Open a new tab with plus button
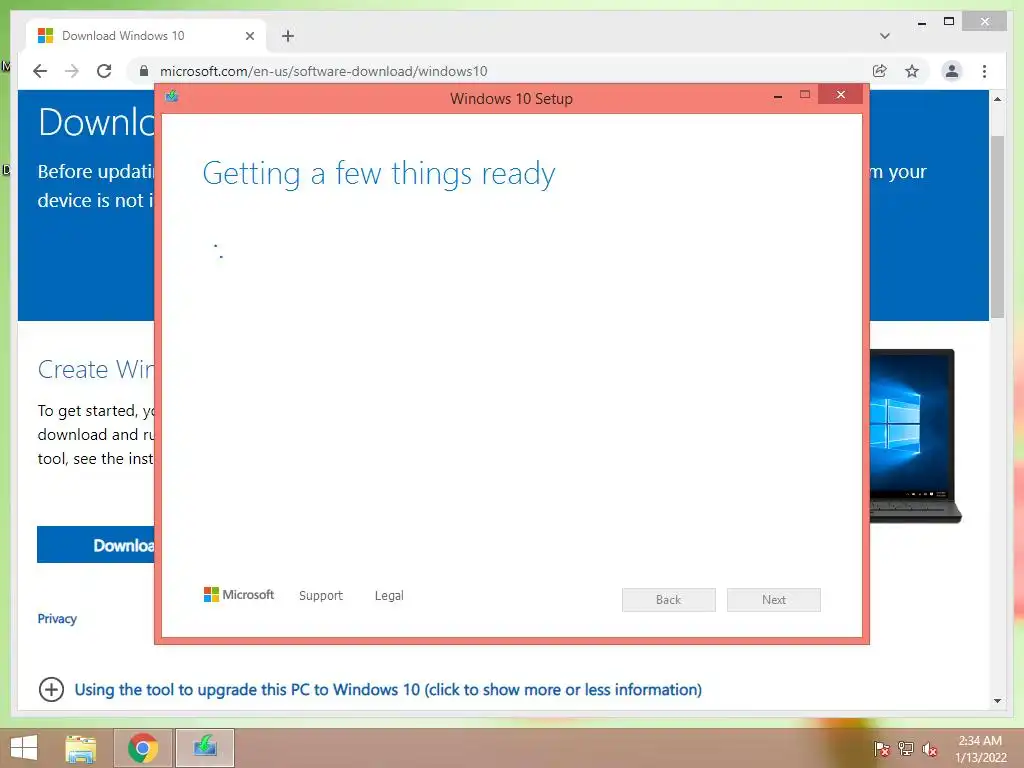 pos(287,36)
